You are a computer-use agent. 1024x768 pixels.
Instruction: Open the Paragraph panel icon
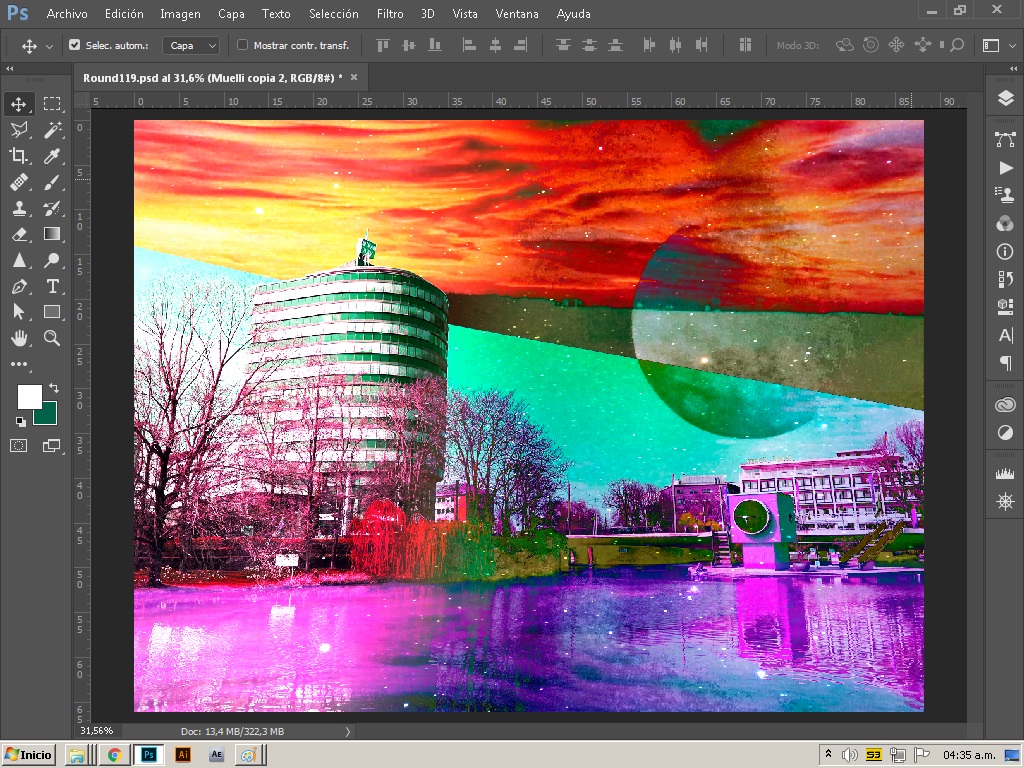tap(1005, 362)
